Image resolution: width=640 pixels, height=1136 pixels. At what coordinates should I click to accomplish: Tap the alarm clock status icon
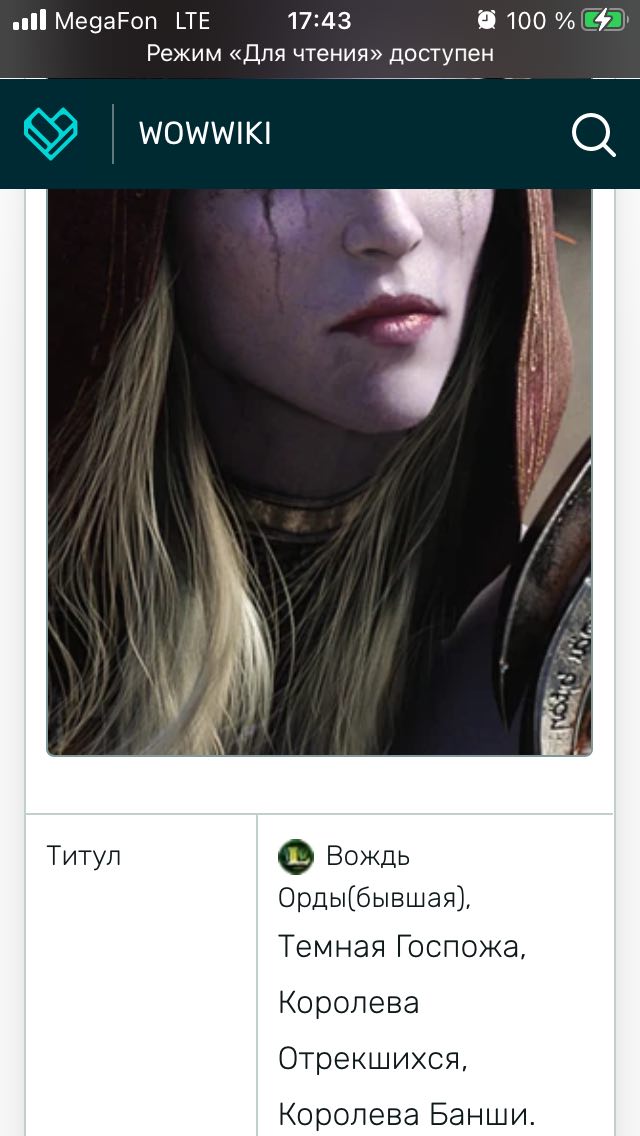tap(486, 20)
